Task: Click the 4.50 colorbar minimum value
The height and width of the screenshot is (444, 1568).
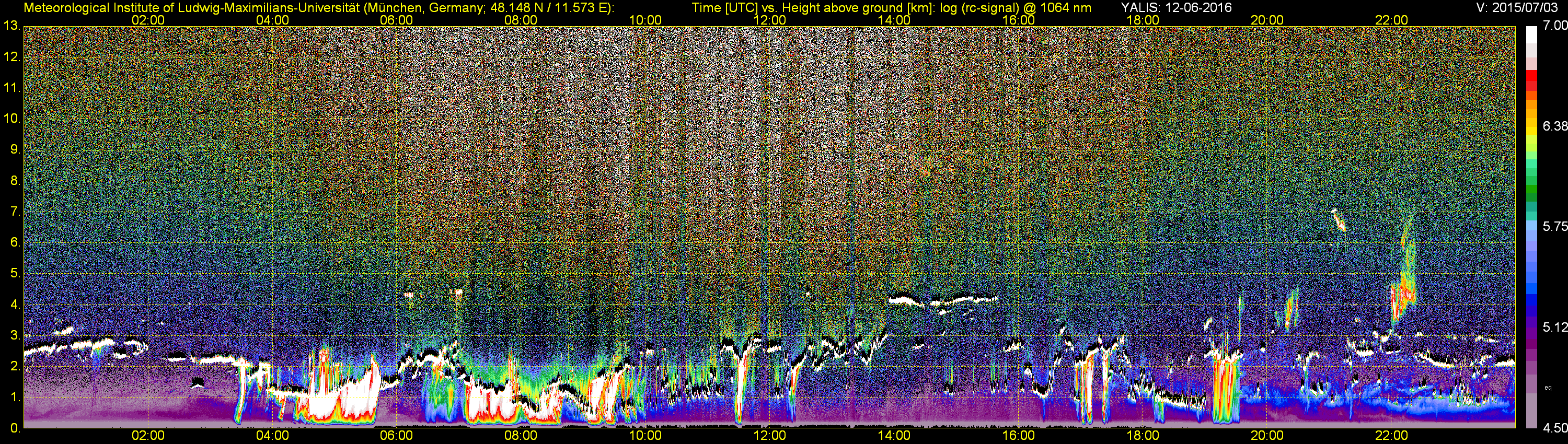Action: [x=1554, y=428]
